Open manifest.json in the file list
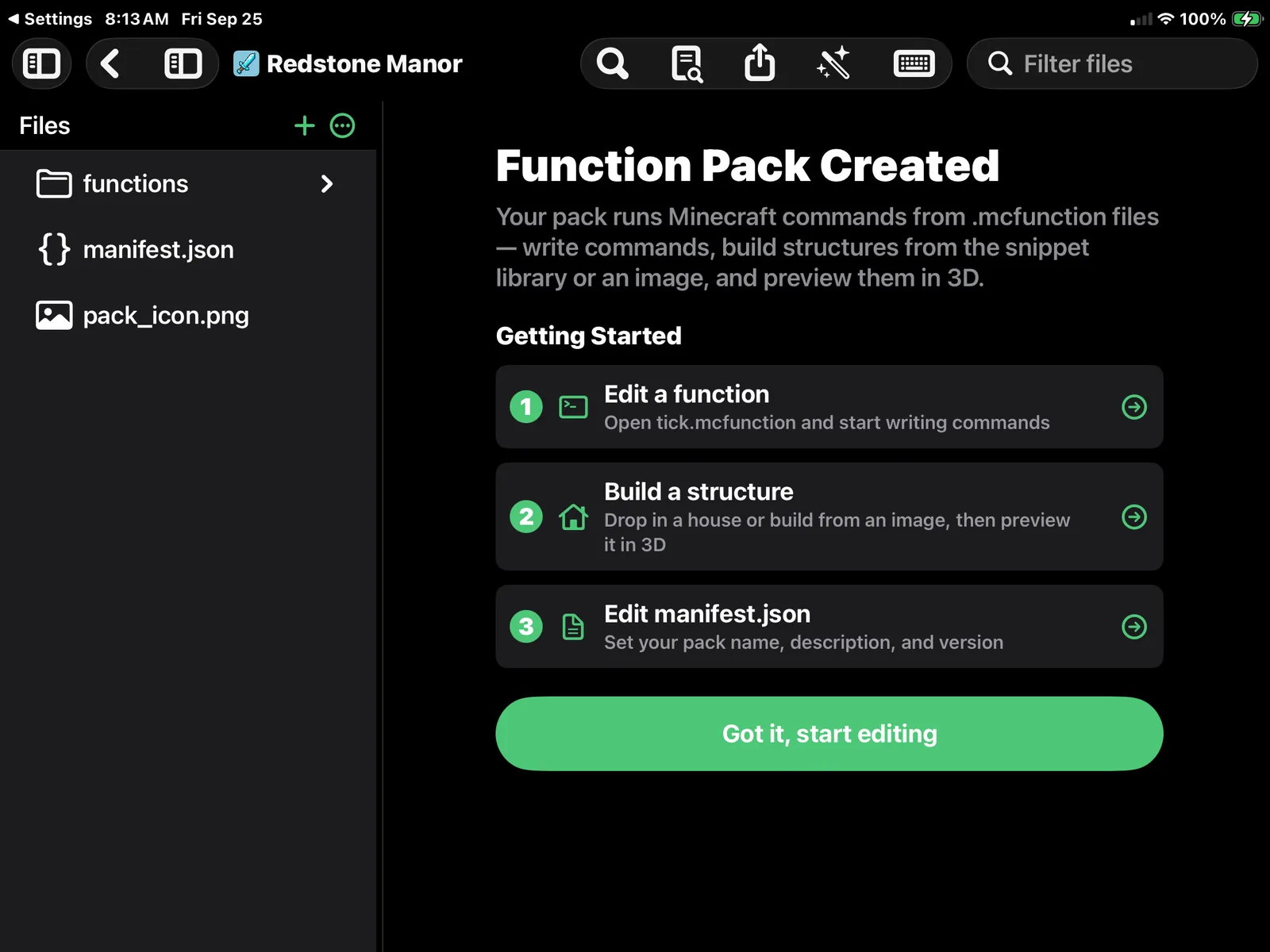The width and height of the screenshot is (1270, 952). pos(188,250)
